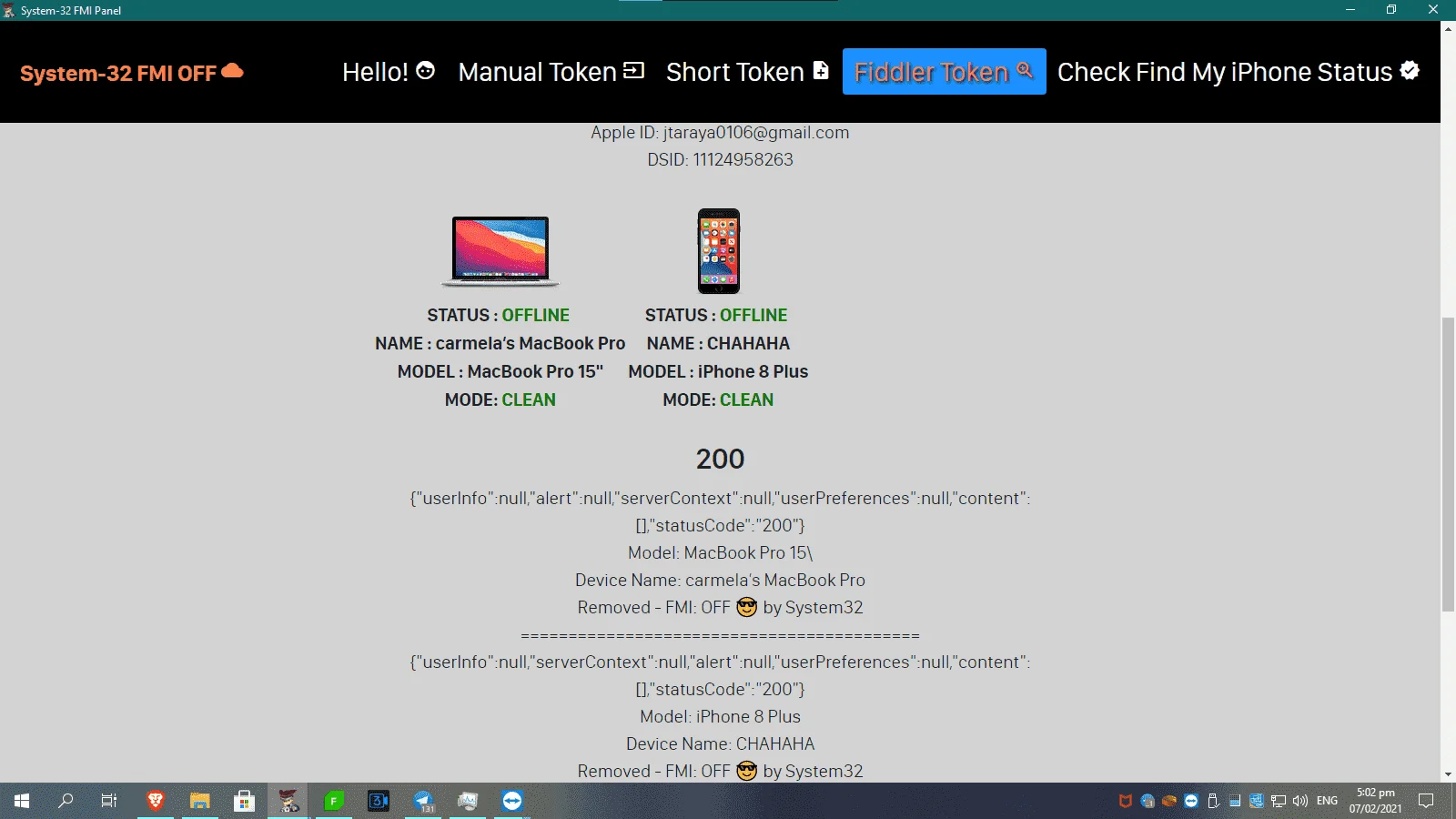Viewport: 1456px width, 819px height.
Task: Open Telegram from the taskbar
Action: tap(423, 801)
